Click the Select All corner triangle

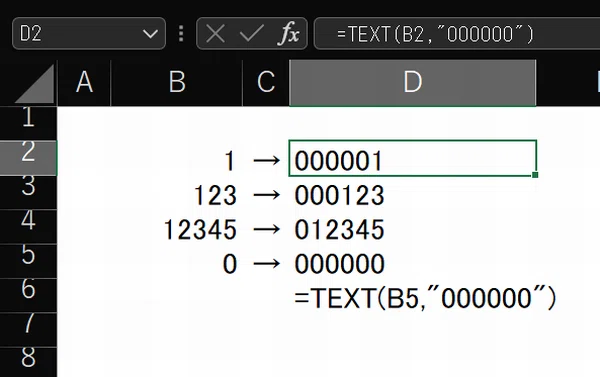click(x=34, y=83)
